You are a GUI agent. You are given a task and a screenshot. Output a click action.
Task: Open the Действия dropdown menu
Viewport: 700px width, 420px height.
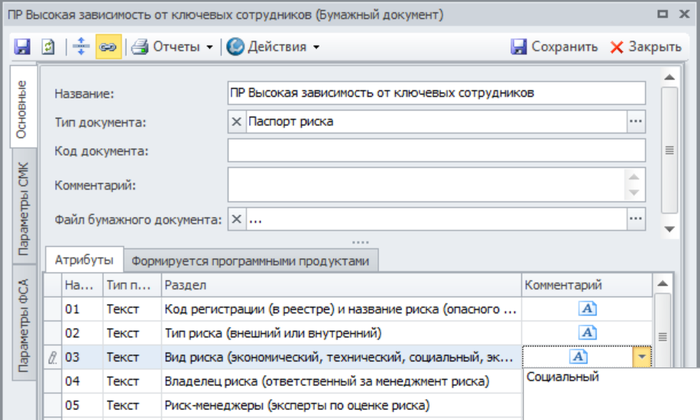click(x=273, y=47)
